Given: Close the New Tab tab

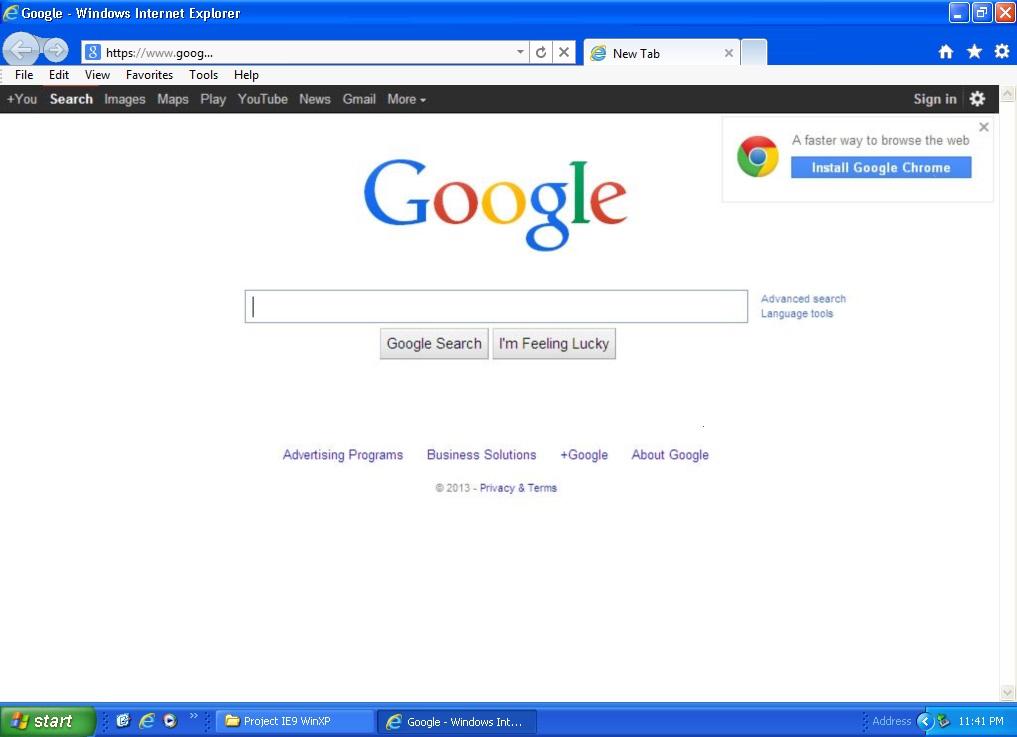Looking at the screenshot, I should click(x=728, y=53).
